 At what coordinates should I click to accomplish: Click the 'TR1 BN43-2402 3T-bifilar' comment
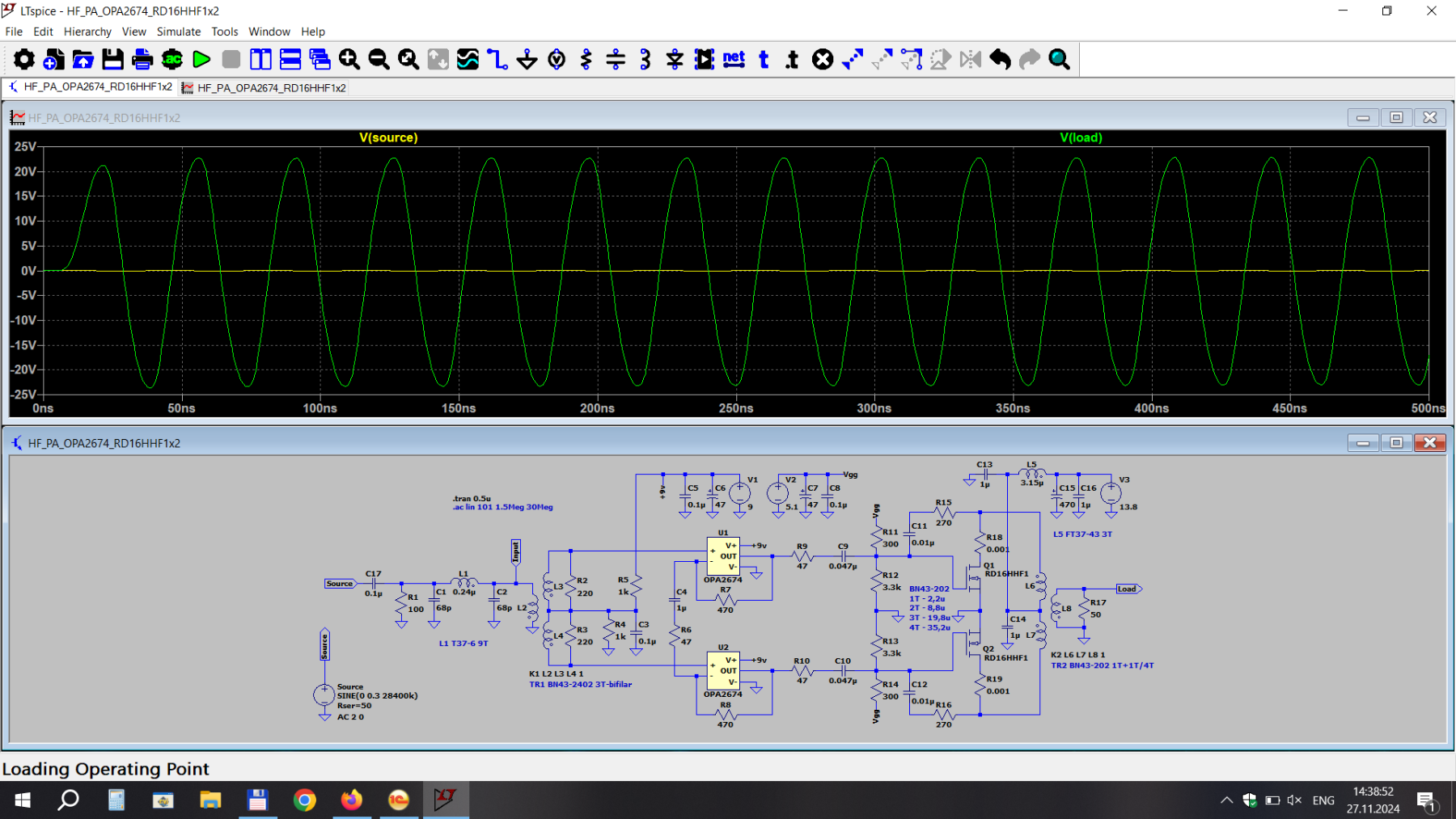tap(580, 684)
